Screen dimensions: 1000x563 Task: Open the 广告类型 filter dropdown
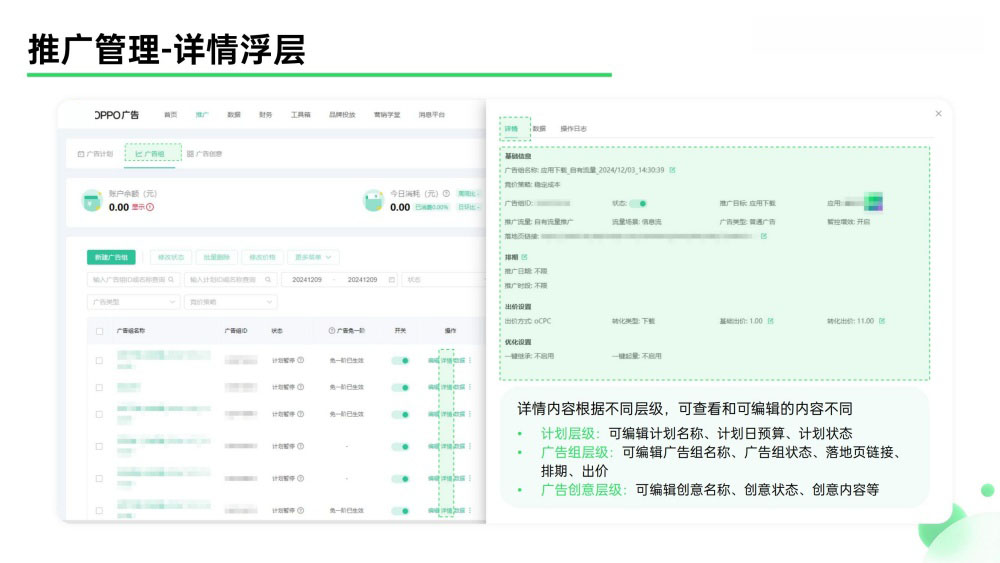133,302
